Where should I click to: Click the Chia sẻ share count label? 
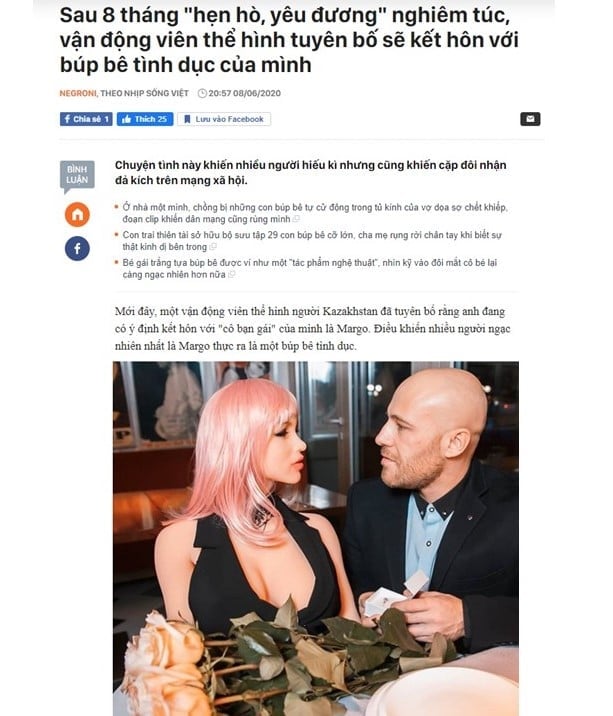pos(91,119)
